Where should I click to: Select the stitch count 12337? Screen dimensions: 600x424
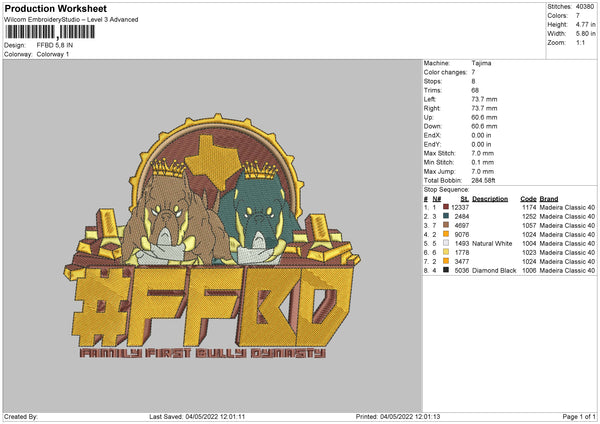point(460,207)
